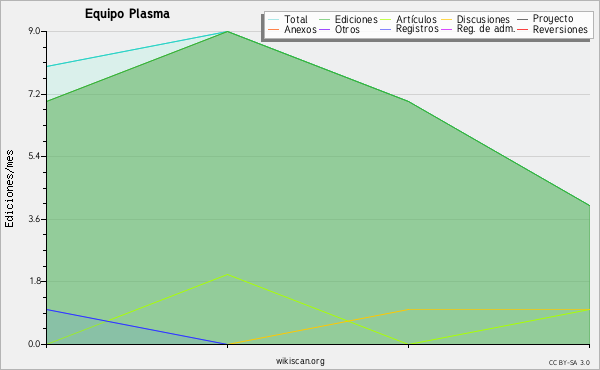This screenshot has height=370, width=600.
Task: Click the 1.8 y-axis tick label
Action: tap(34, 281)
